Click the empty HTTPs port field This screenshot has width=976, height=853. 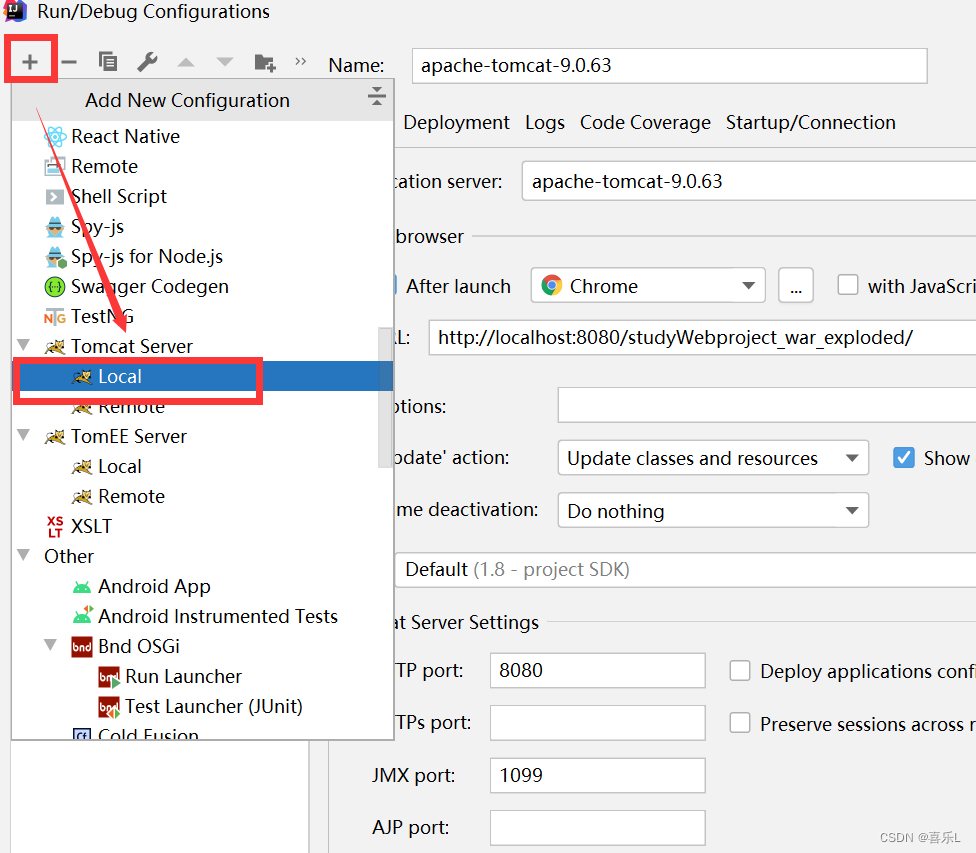pos(598,723)
